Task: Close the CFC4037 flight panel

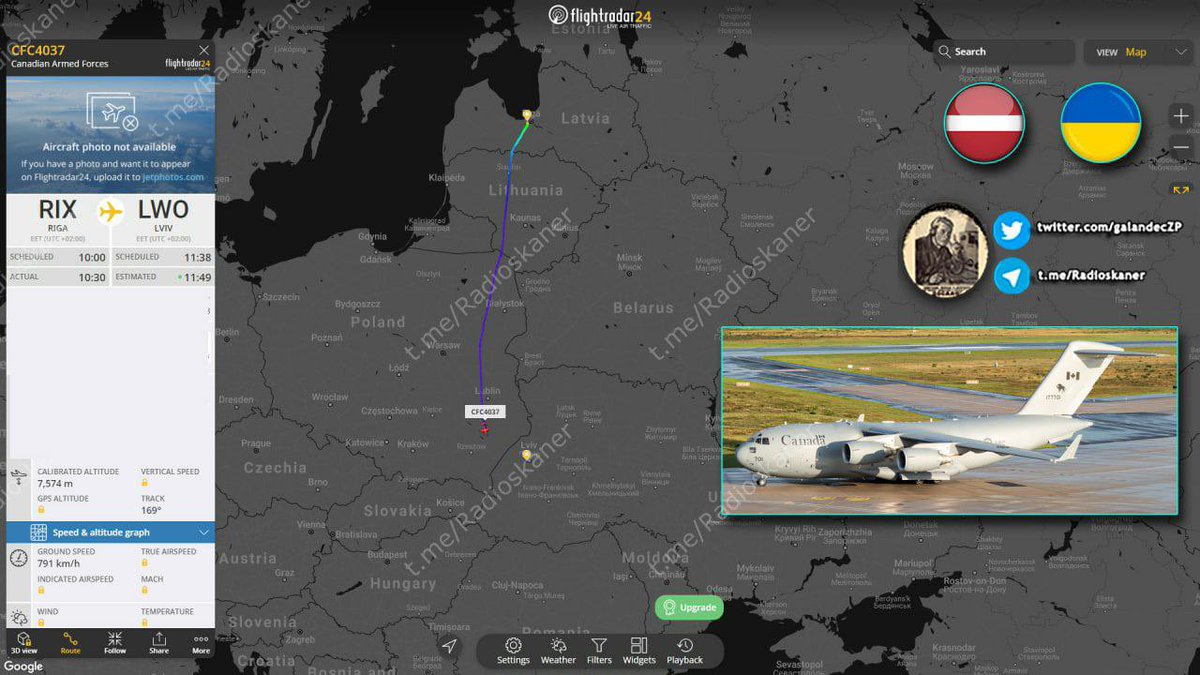Action: click(x=204, y=50)
